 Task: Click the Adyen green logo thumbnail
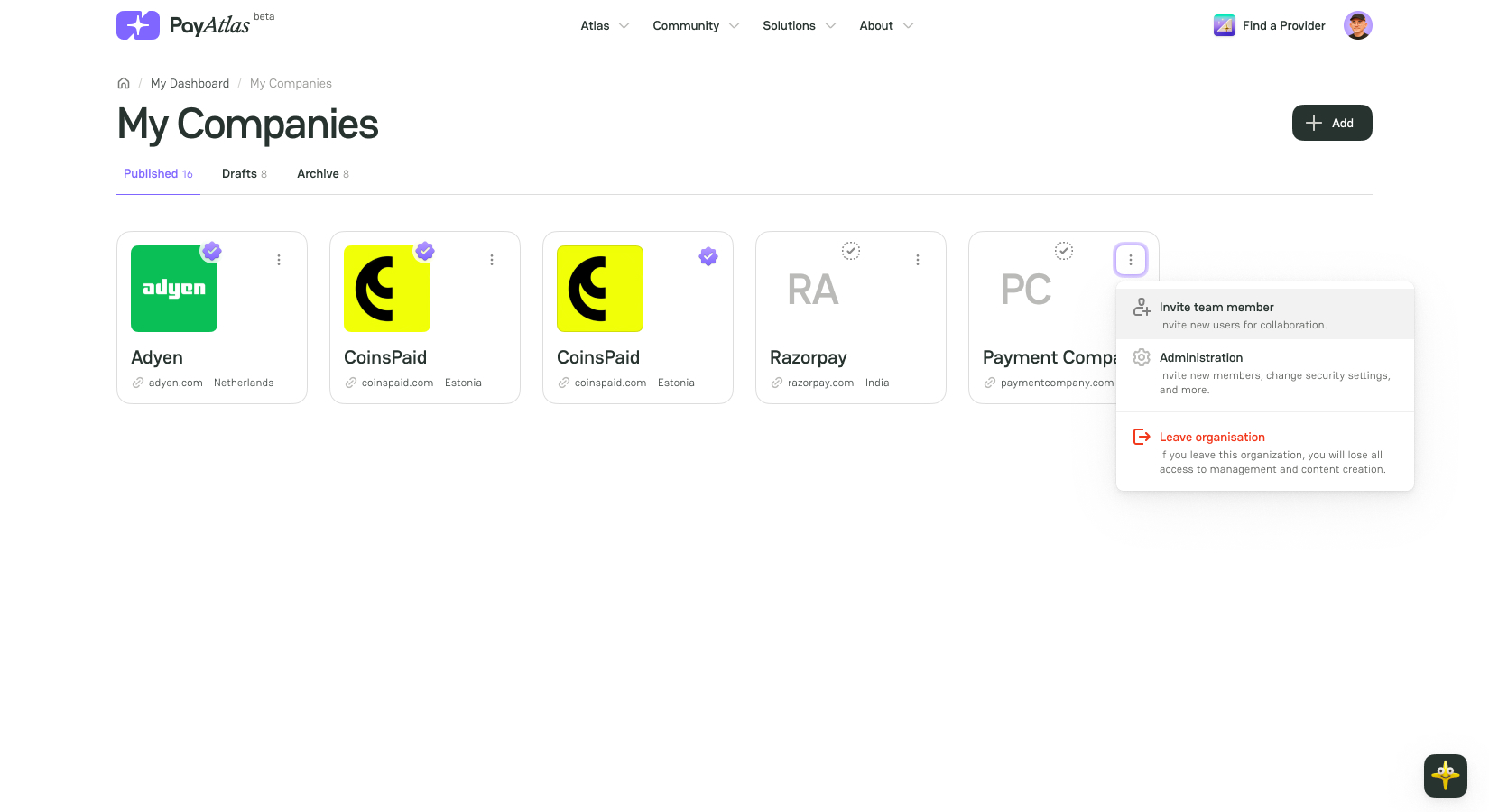(x=174, y=289)
